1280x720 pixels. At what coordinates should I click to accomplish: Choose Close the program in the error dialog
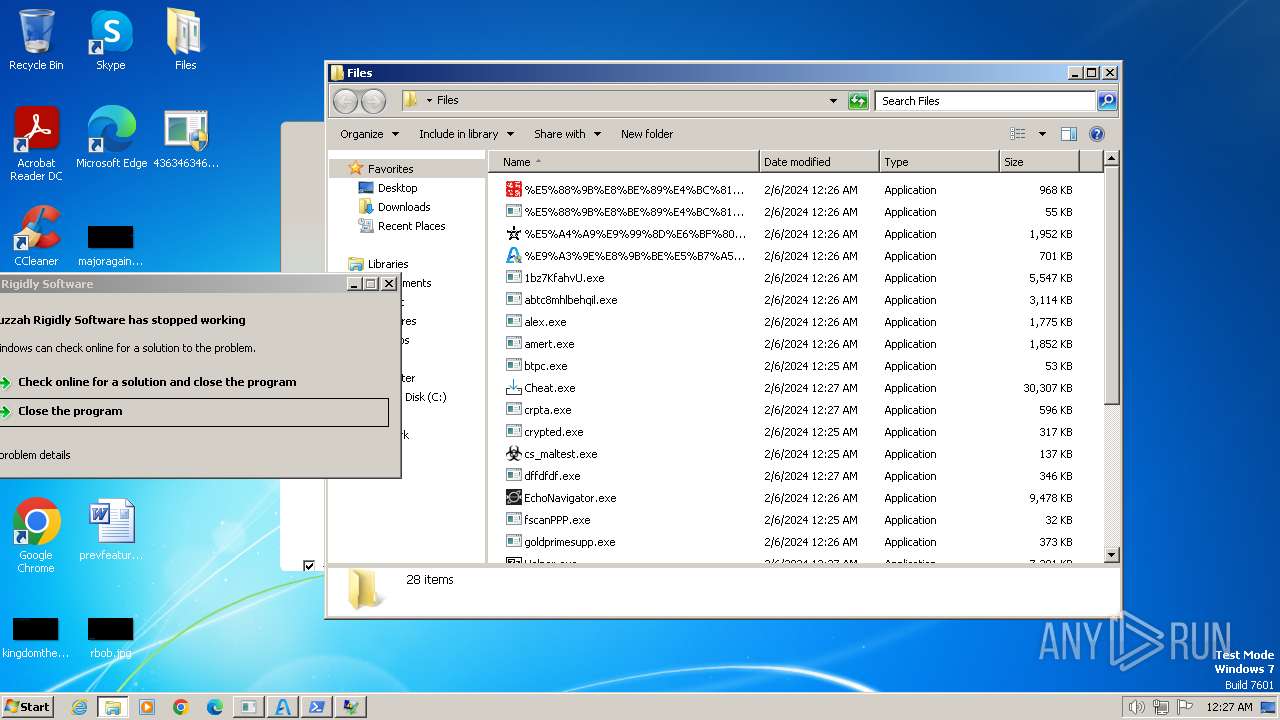[x=194, y=412]
